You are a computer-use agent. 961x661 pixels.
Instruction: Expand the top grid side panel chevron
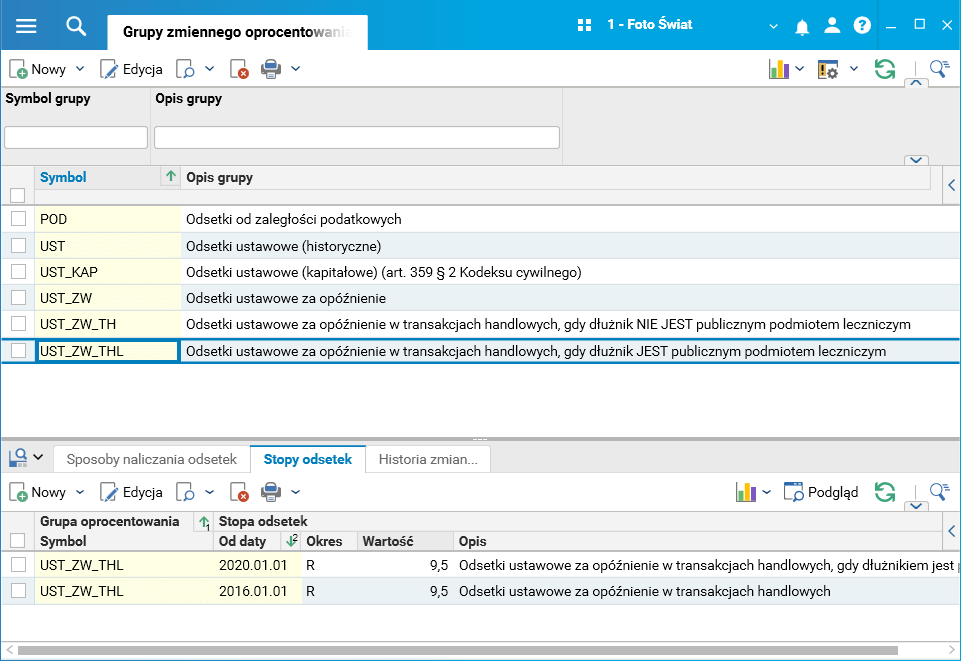click(951, 184)
